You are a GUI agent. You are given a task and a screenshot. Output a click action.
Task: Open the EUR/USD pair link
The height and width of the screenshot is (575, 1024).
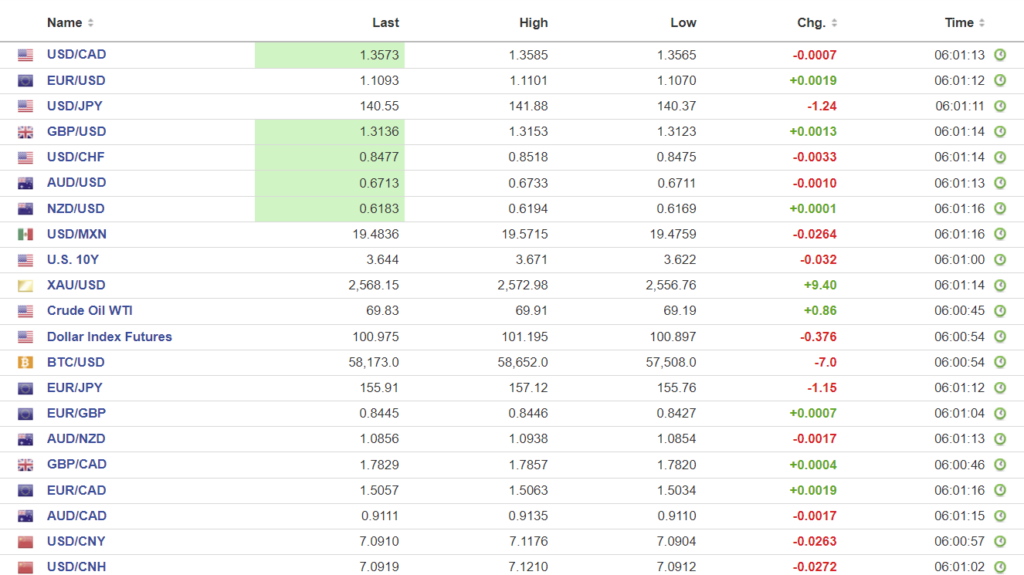pos(76,80)
